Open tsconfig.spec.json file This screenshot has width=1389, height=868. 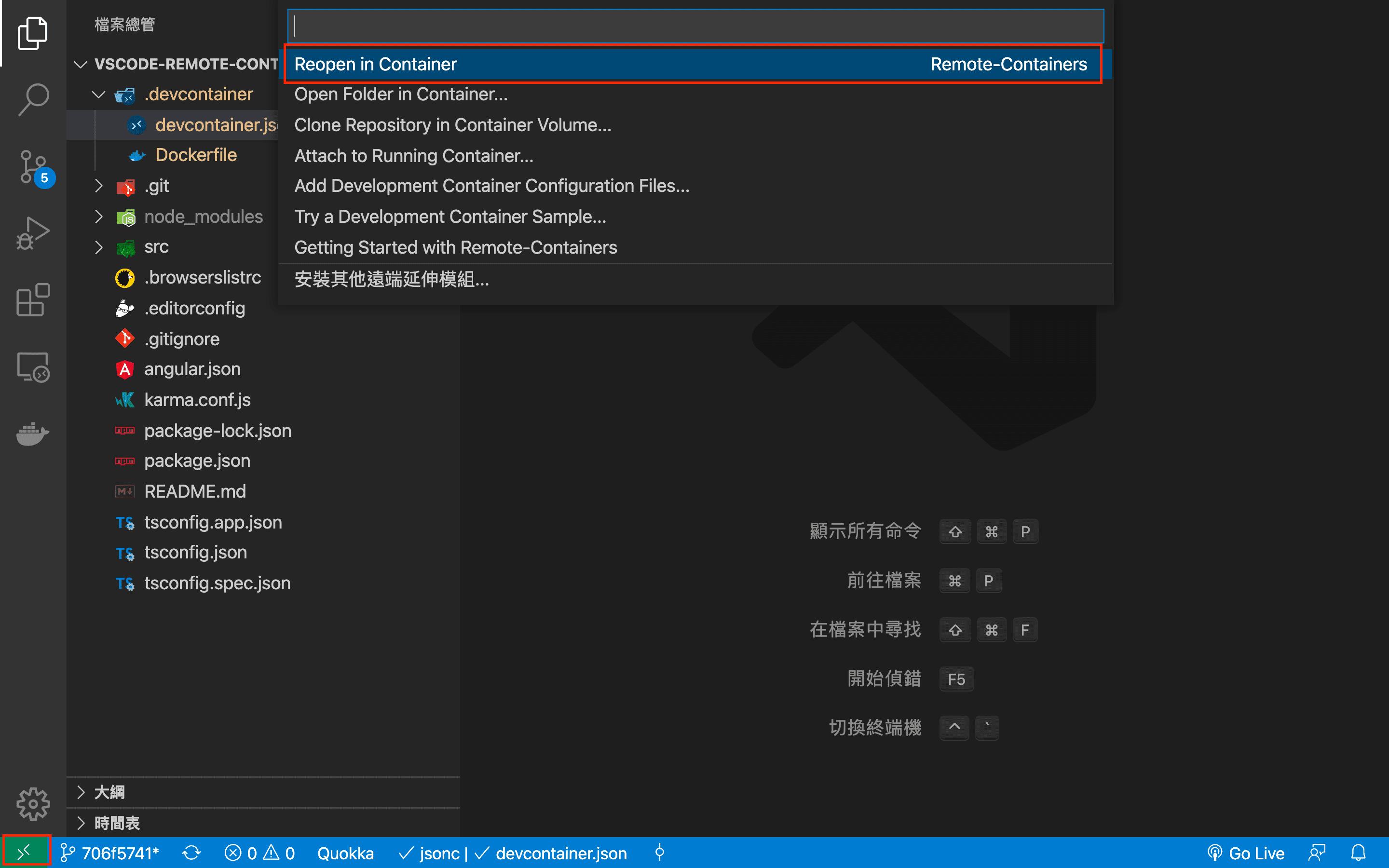(x=263, y=583)
